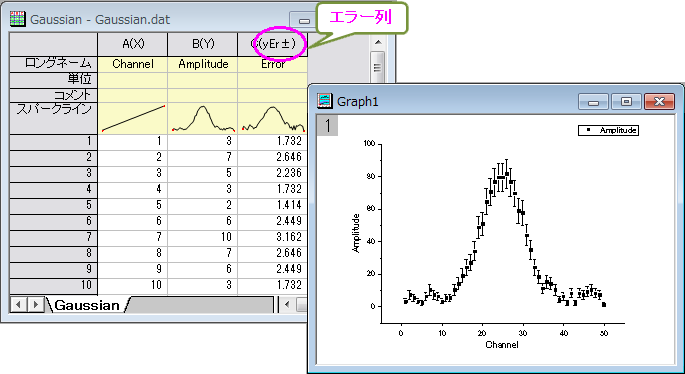Viewport: 685px width, 374px height.
Task: Minimize the Graph1 window
Action: tap(593, 102)
